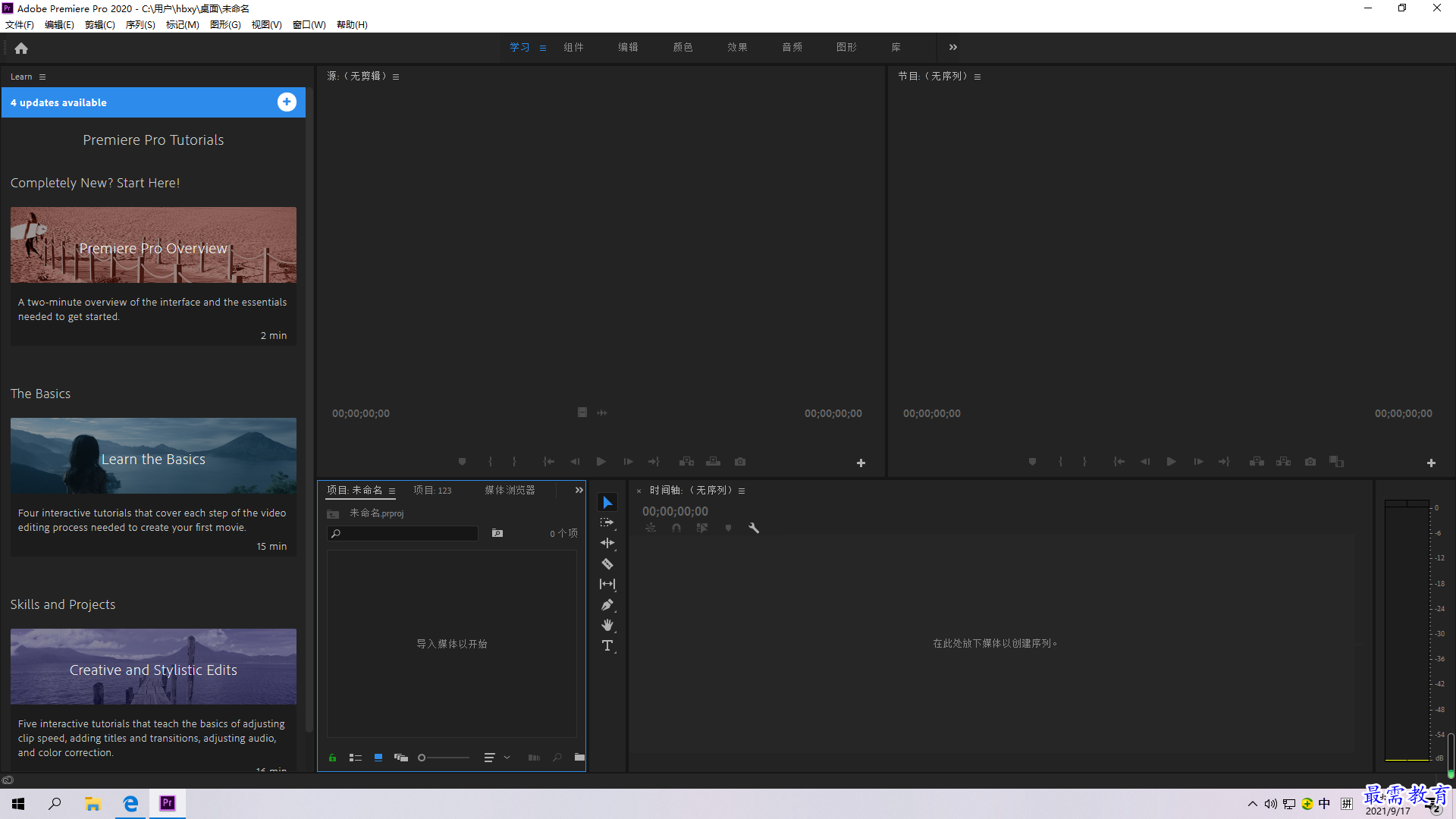Play in Source monitor
Screen dimensions: 1456x819
pyautogui.click(x=601, y=461)
